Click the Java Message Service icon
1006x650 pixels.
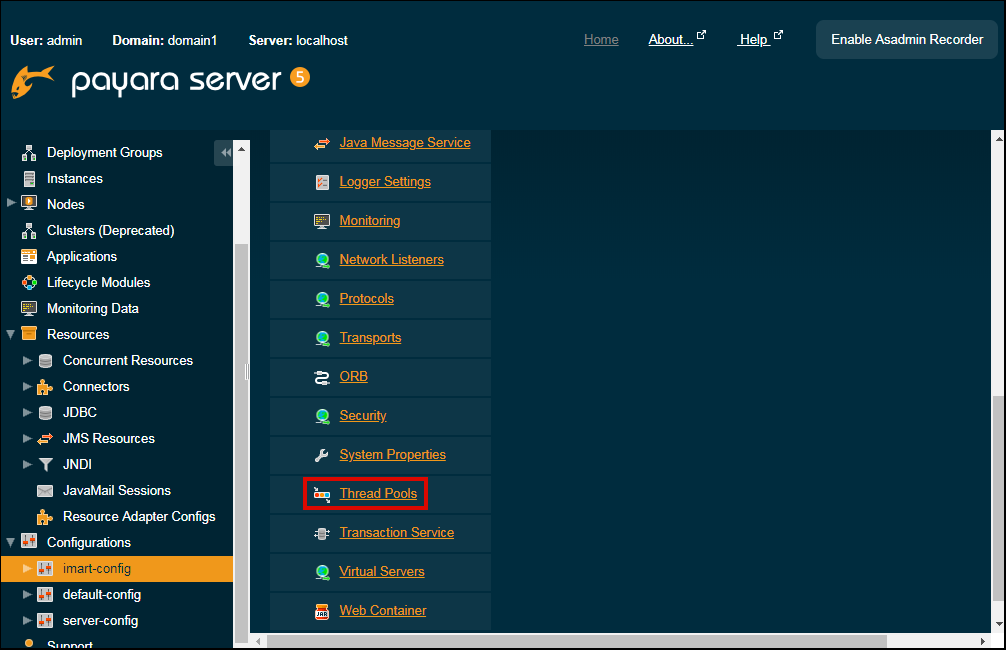(322, 143)
